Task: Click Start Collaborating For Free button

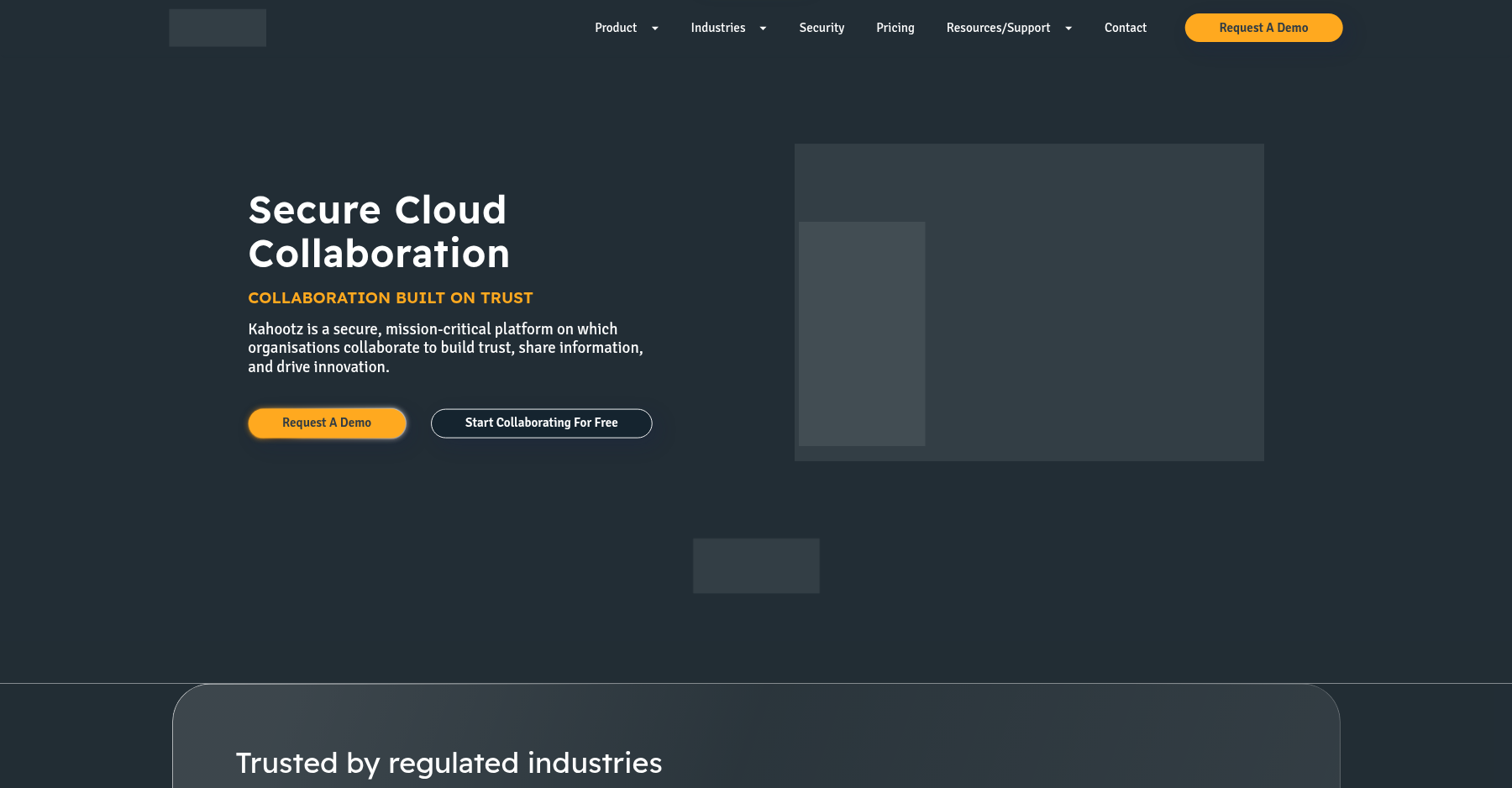Action: (542, 423)
